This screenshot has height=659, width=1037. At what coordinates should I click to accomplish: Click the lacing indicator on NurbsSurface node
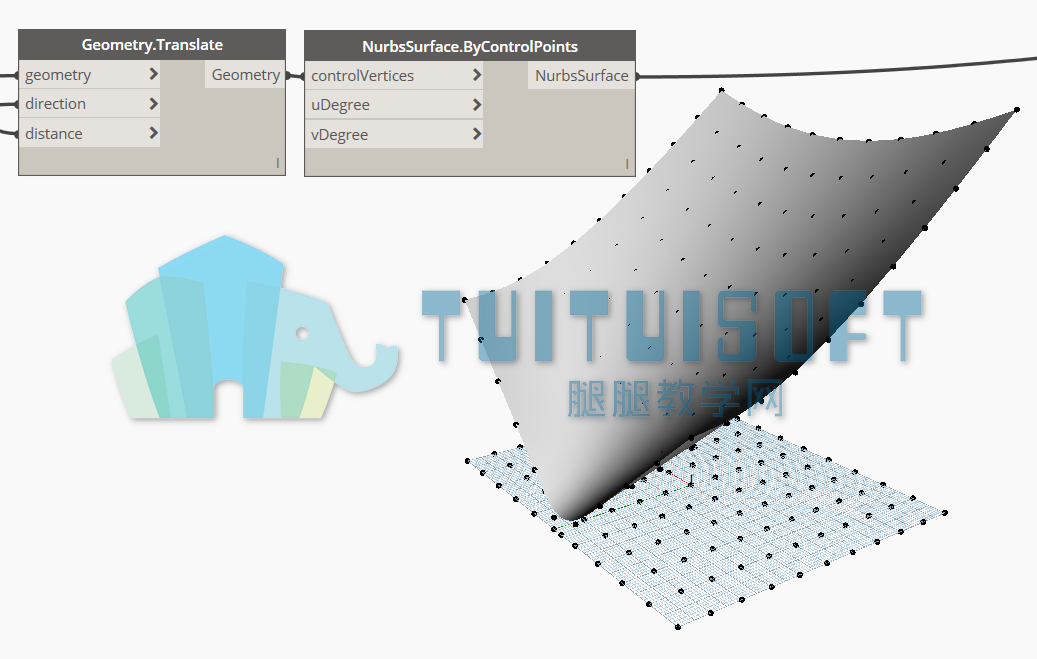(x=627, y=163)
